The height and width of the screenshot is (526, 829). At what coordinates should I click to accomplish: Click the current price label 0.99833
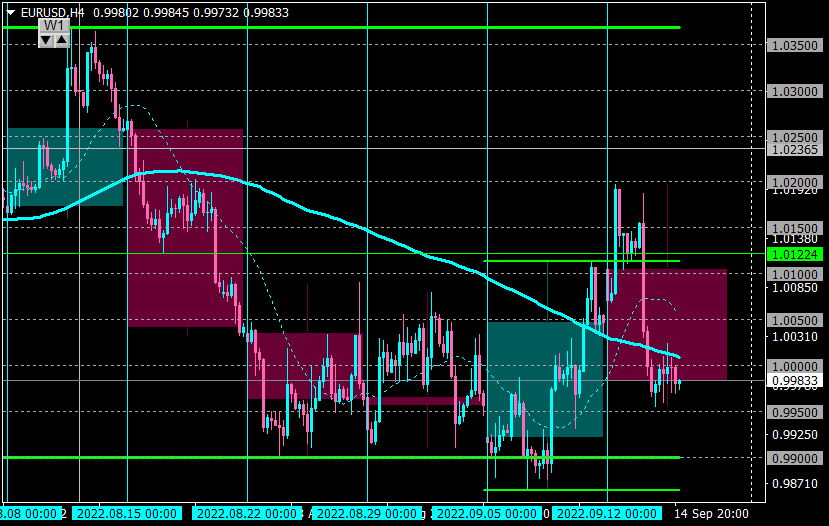[795, 381]
